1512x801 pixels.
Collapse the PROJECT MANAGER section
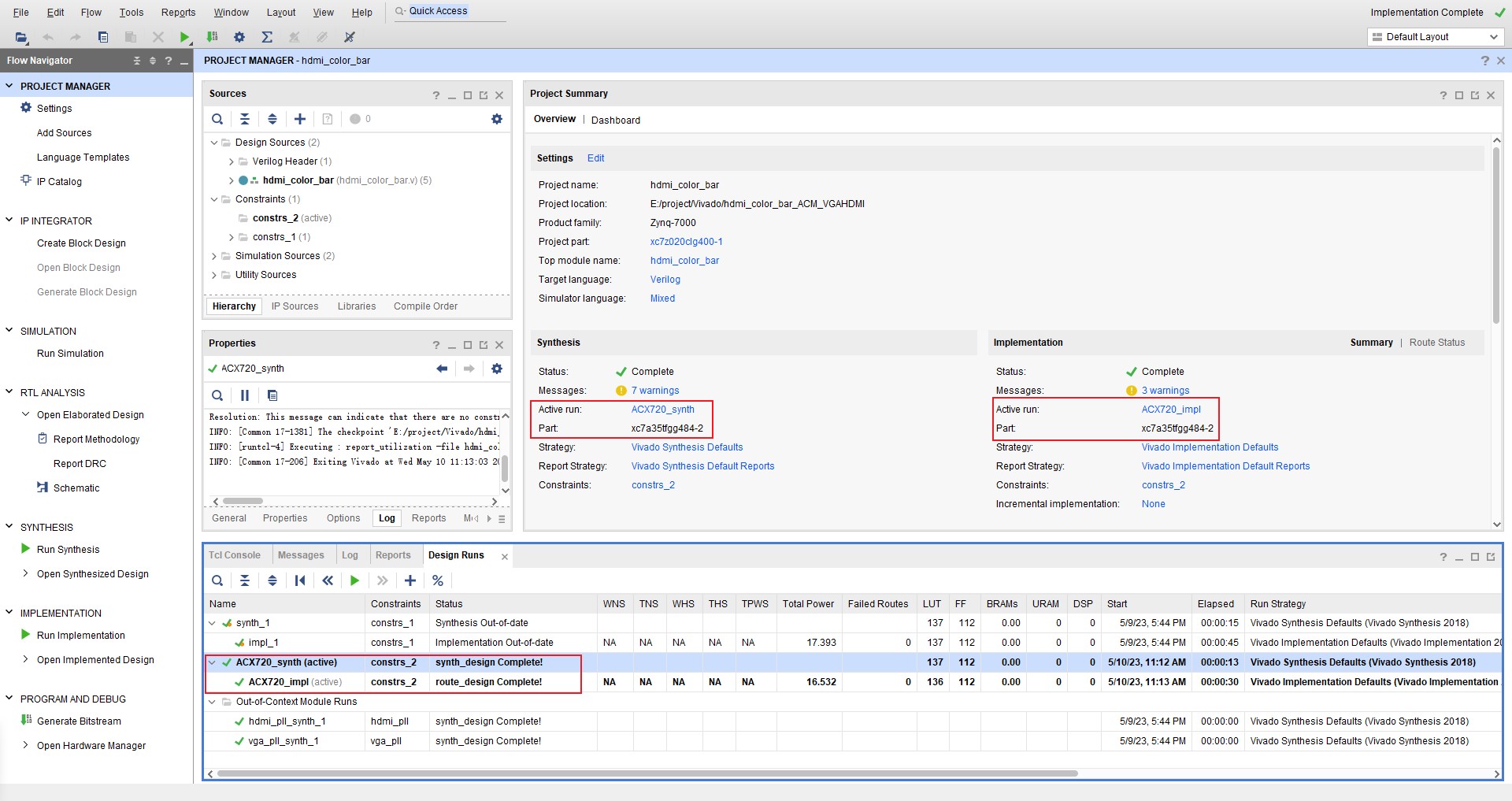[9, 86]
